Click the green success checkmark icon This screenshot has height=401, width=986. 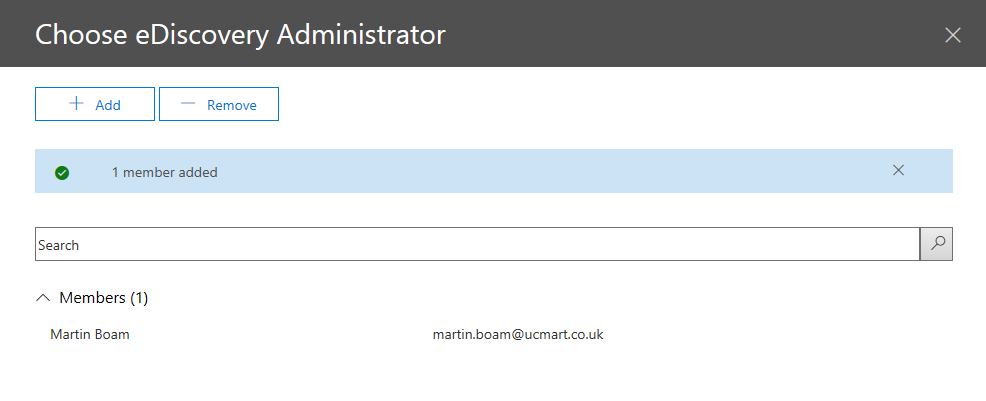62,172
